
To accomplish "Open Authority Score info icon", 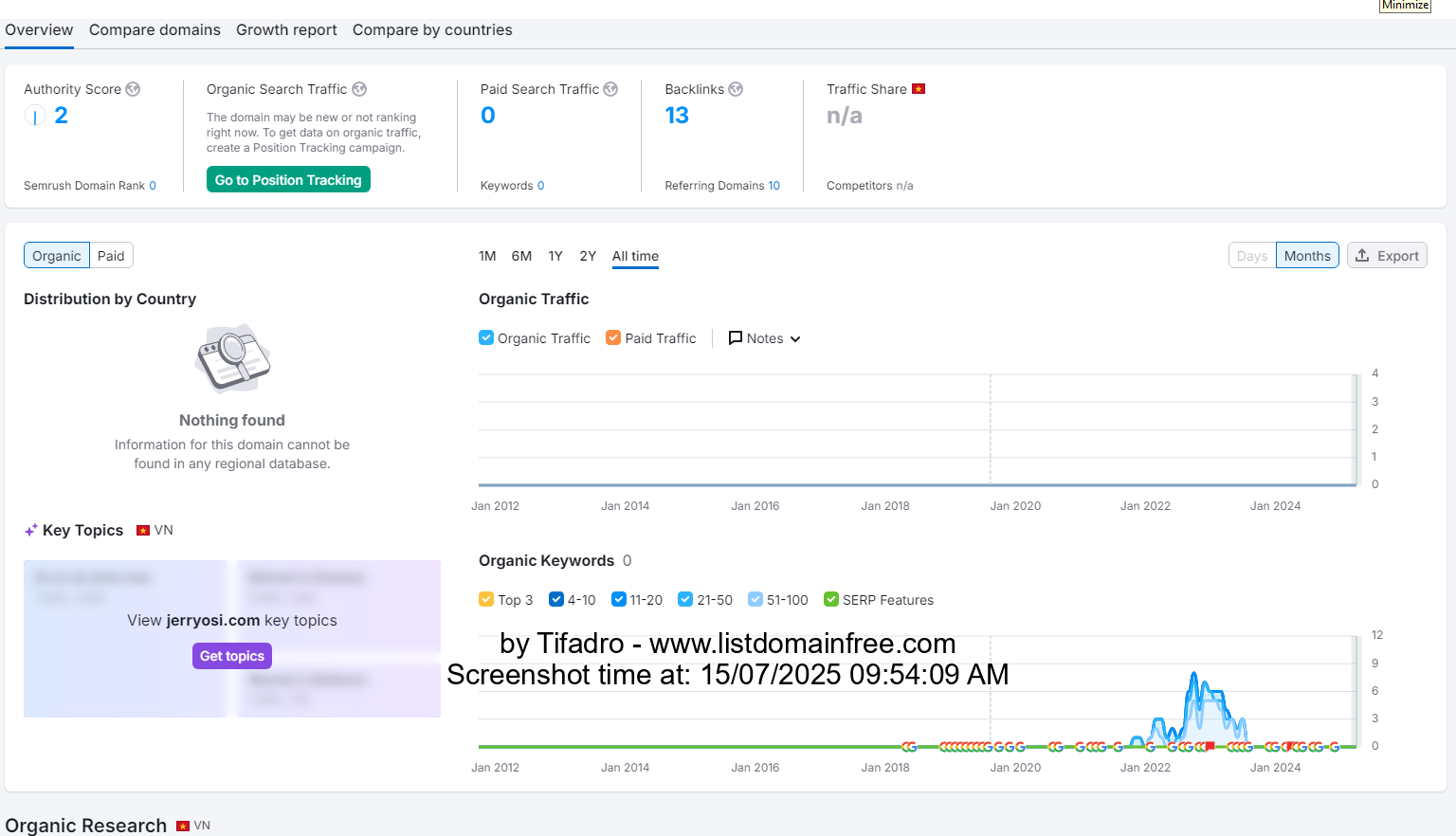I will point(133,89).
